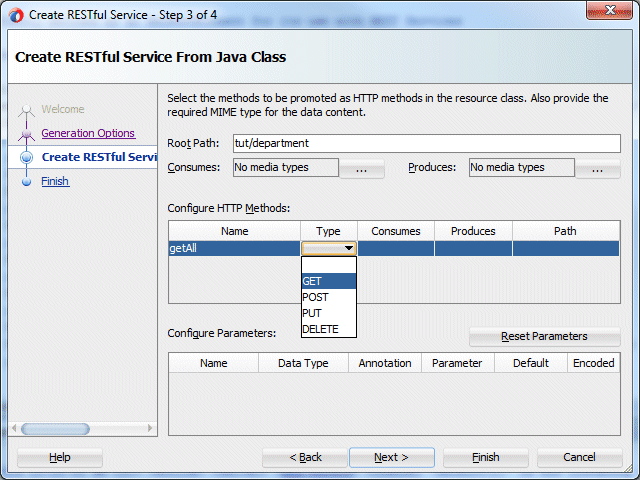
Task: Choose DELETE from the Type dropdown
Action: (329, 329)
